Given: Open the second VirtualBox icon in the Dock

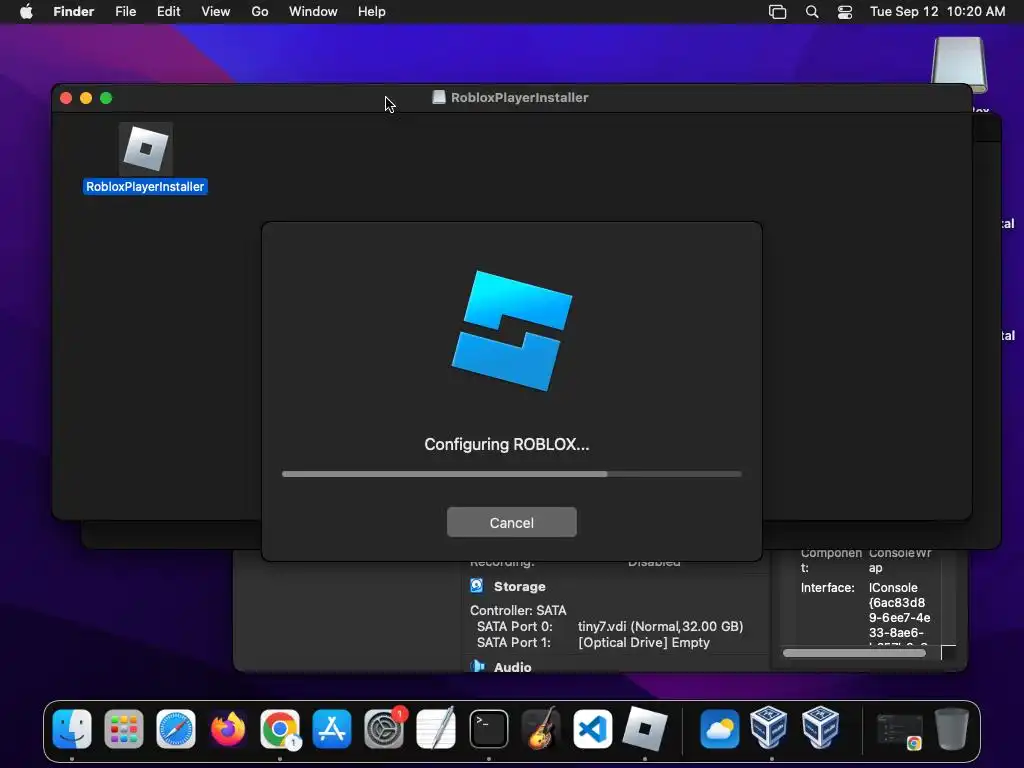Looking at the screenshot, I should pos(820,727).
